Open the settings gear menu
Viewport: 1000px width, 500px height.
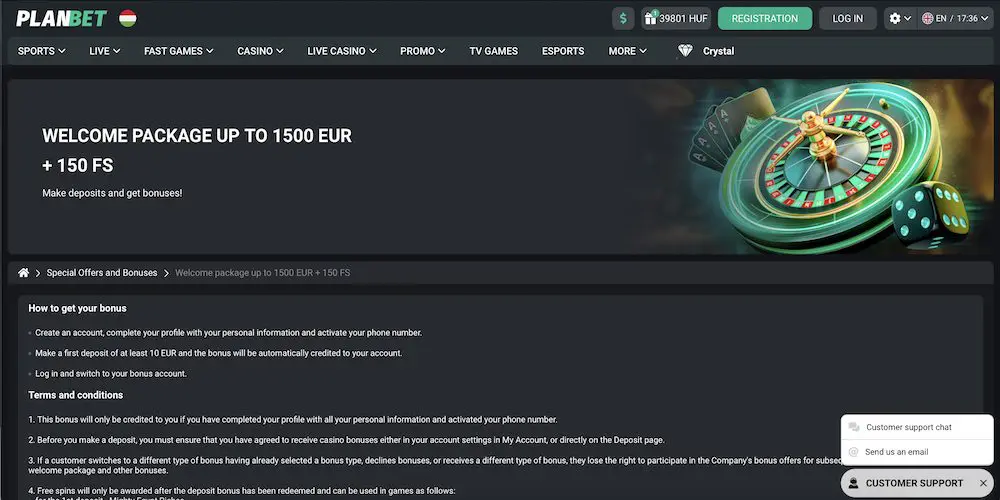(x=900, y=18)
